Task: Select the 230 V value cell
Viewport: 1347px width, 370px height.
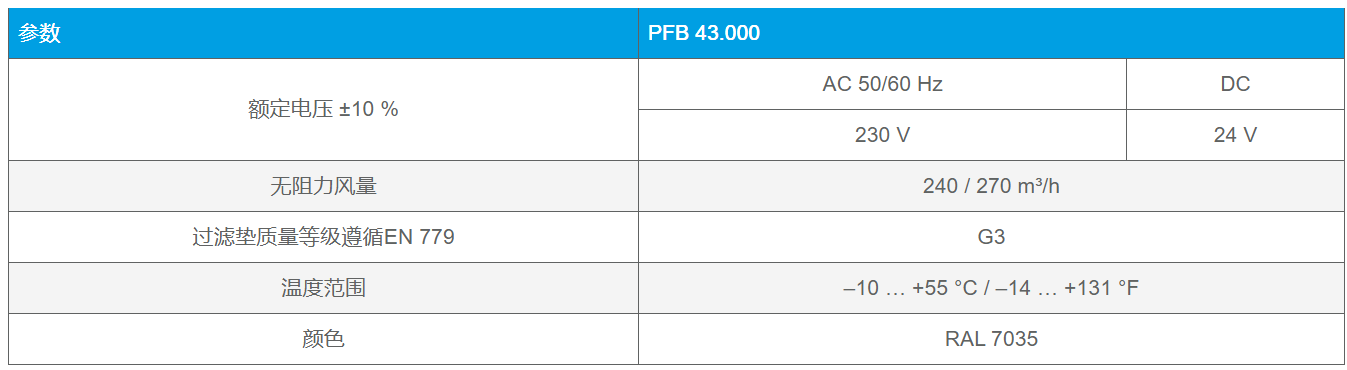Action: 882,135
